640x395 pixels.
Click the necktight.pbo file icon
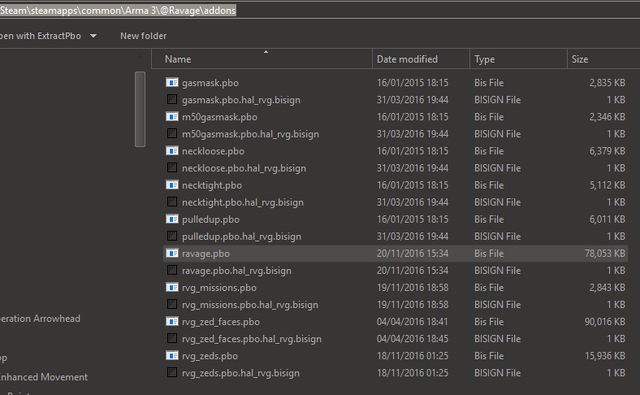pyautogui.click(x=172, y=185)
